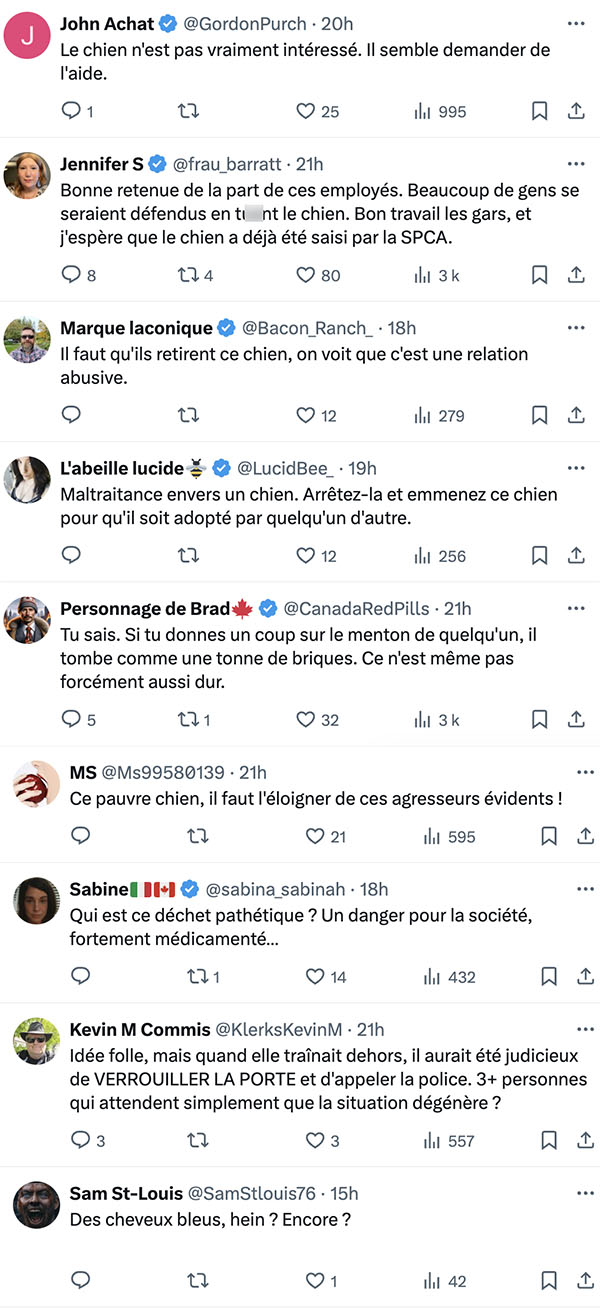Open more options on John Achat's tweet
Screen dimensions: 600x1310
(576, 23)
